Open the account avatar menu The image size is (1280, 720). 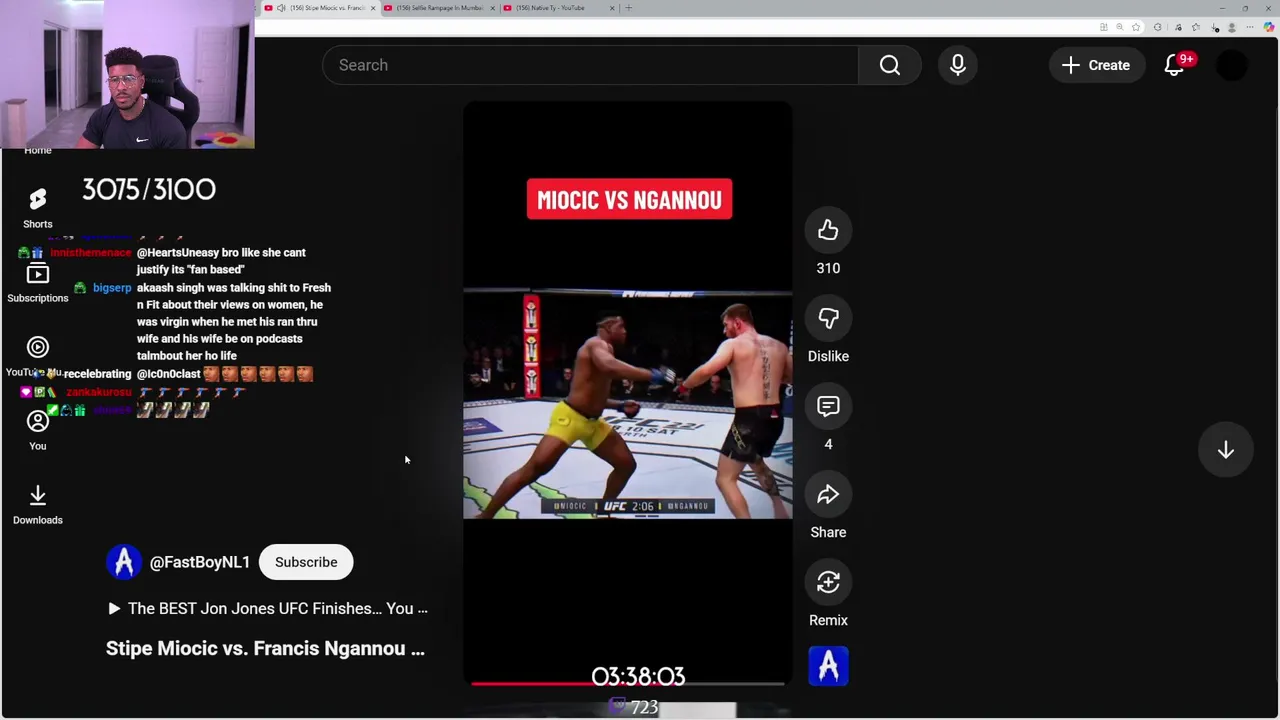(x=1232, y=65)
